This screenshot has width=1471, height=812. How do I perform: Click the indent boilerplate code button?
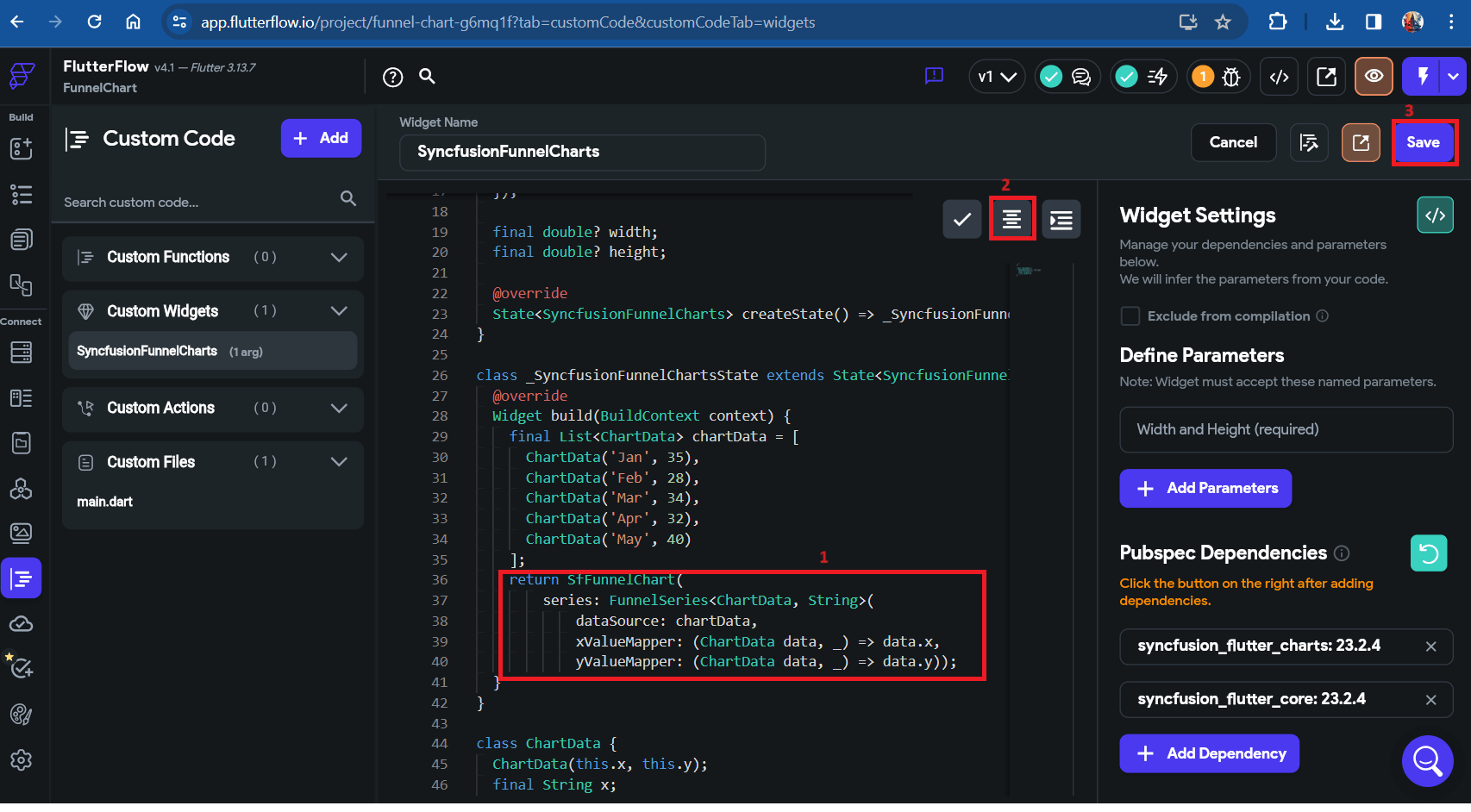tap(1061, 219)
